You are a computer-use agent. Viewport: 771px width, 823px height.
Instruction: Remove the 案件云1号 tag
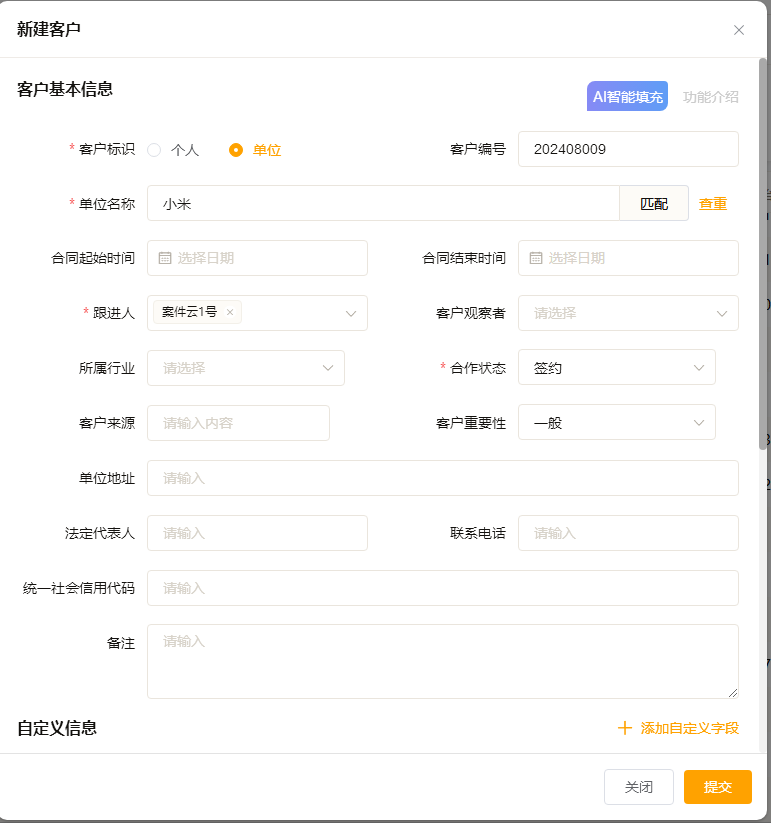click(x=230, y=312)
